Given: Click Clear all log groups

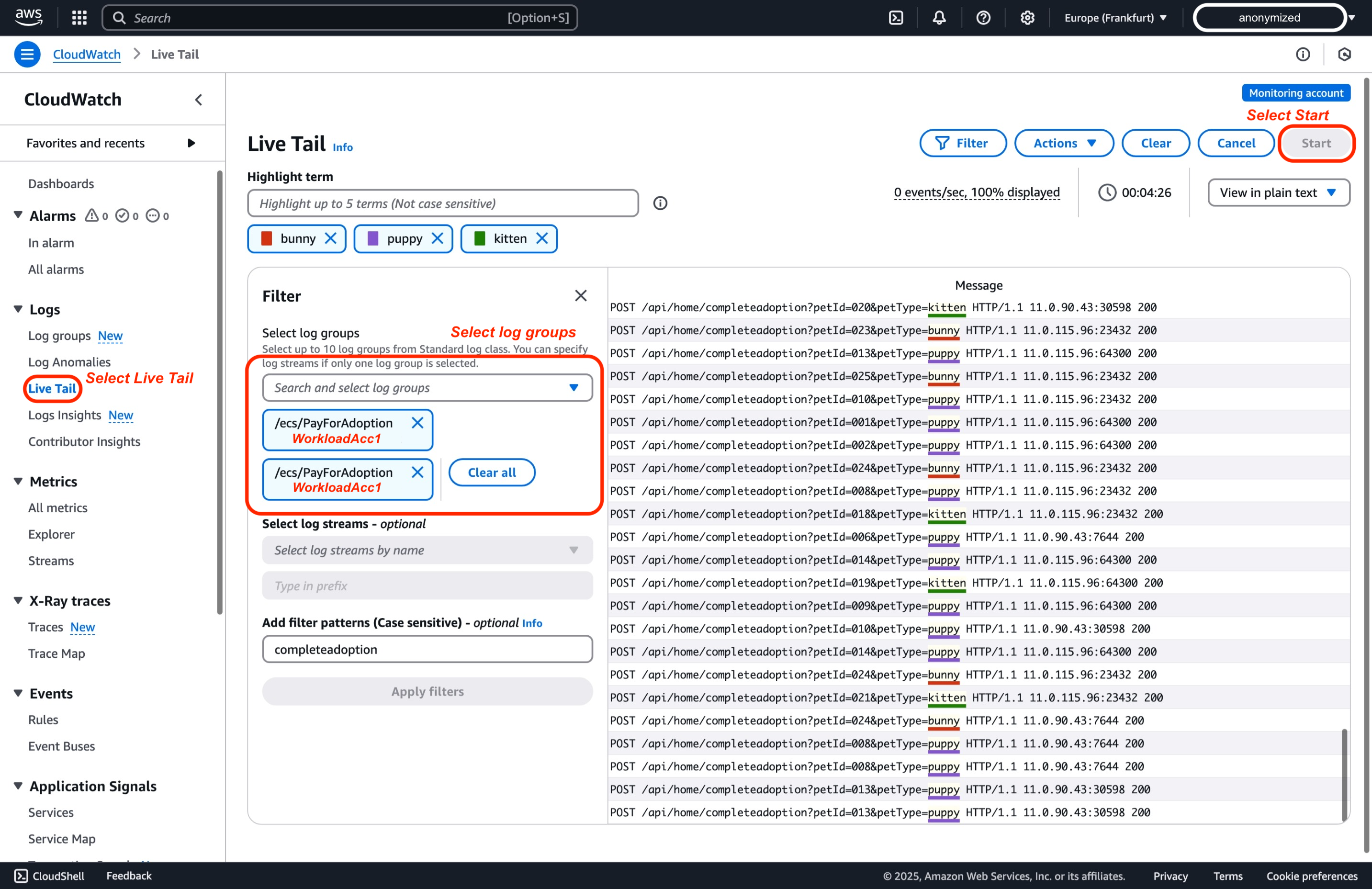Looking at the screenshot, I should click(x=492, y=473).
